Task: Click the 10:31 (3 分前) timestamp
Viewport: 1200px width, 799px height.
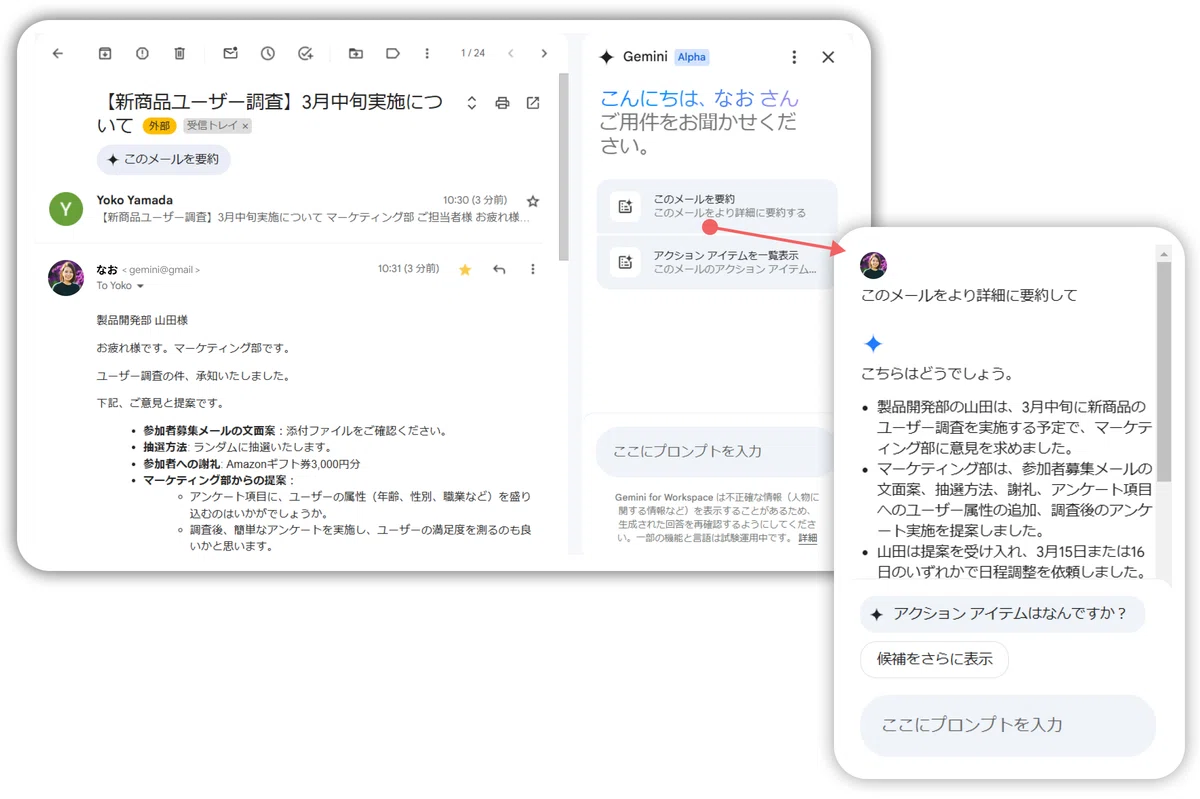Action: pyautogui.click(x=408, y=269)
